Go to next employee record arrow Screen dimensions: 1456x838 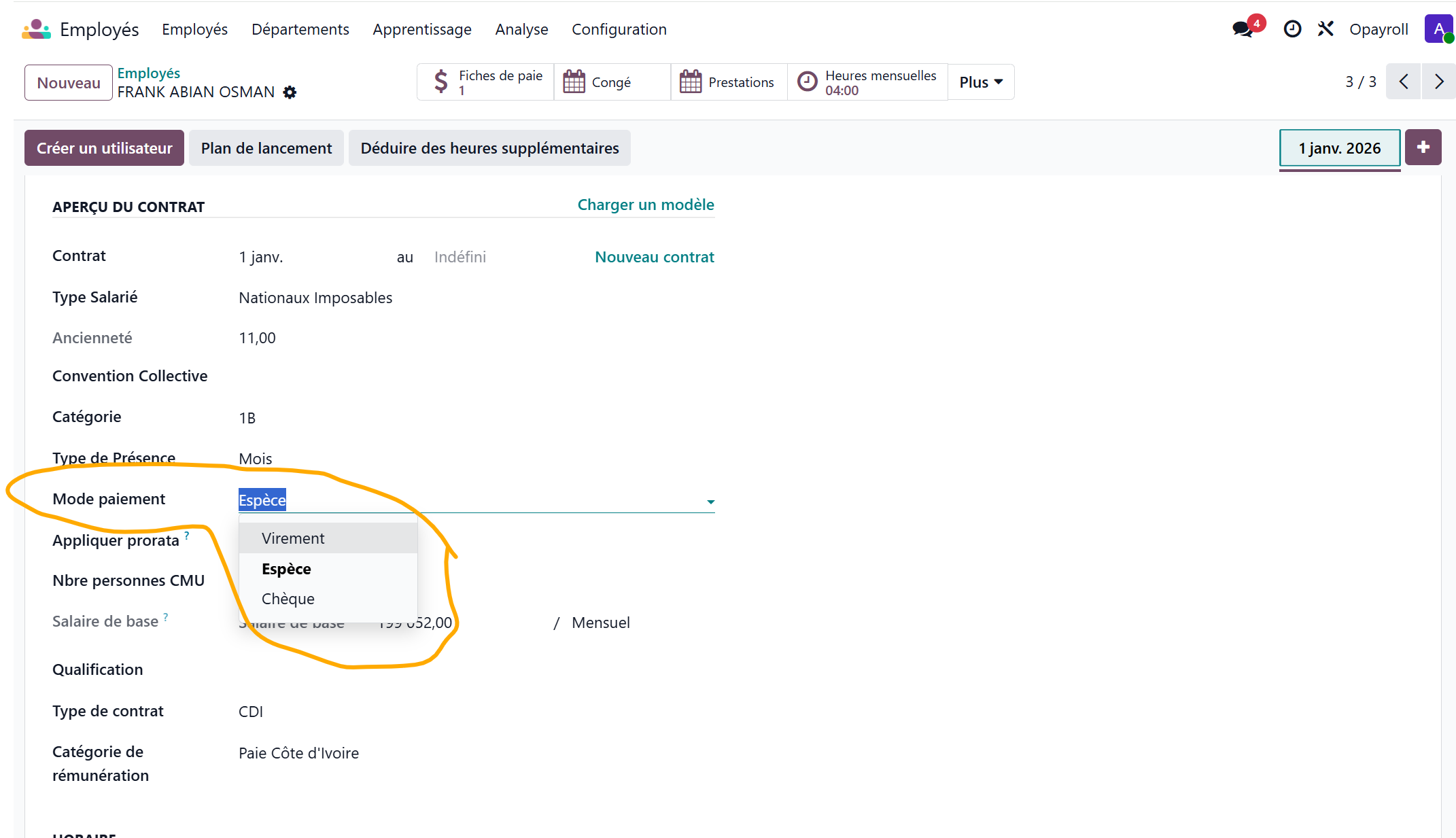(1438, 82)
